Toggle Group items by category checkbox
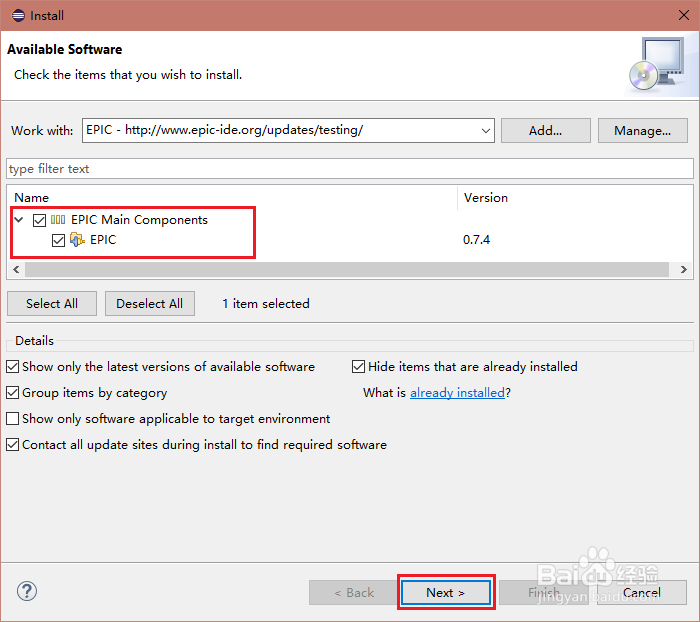The image size is (700, 622). point(12,392)
